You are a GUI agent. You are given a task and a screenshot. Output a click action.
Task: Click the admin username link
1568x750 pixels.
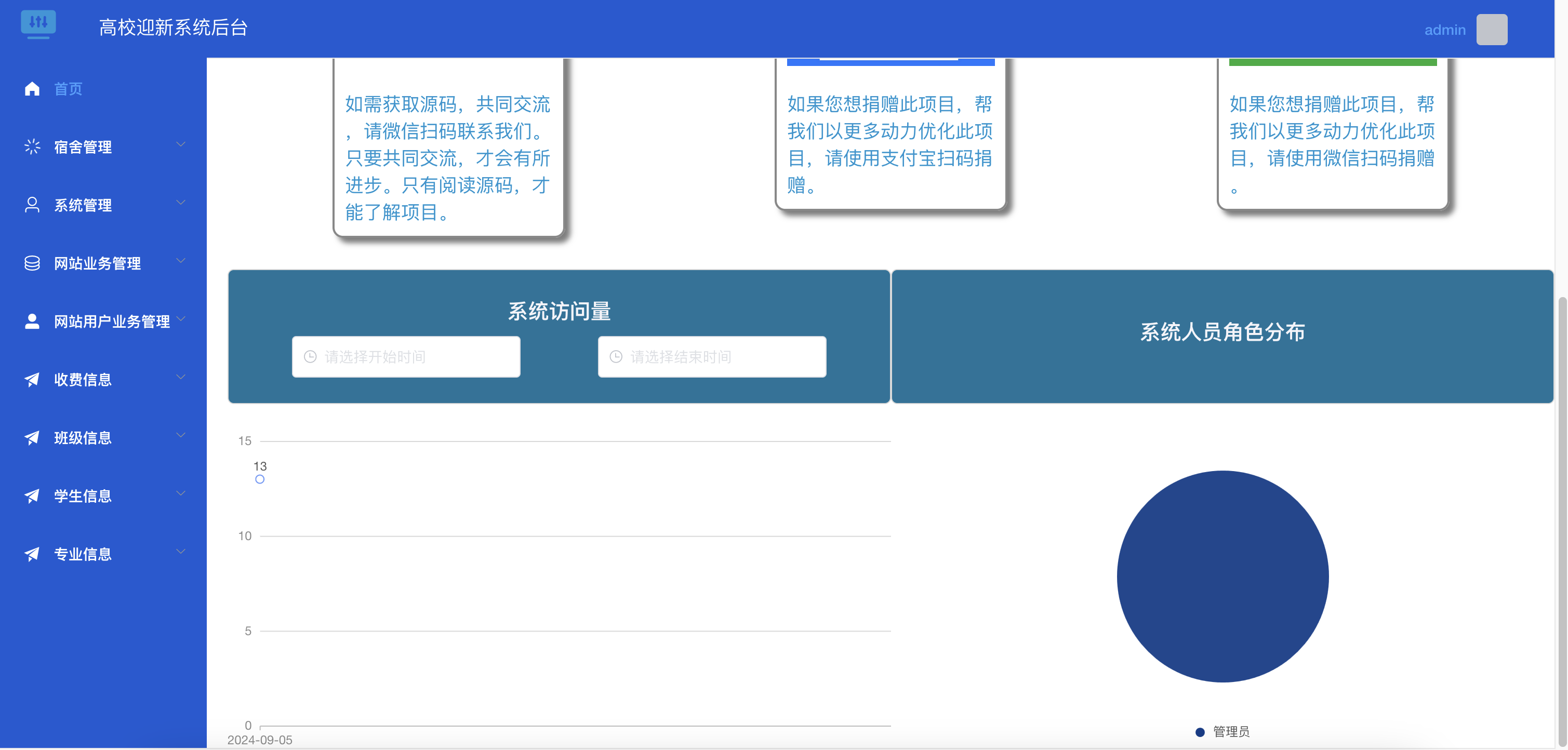(x=1444, y=30)
